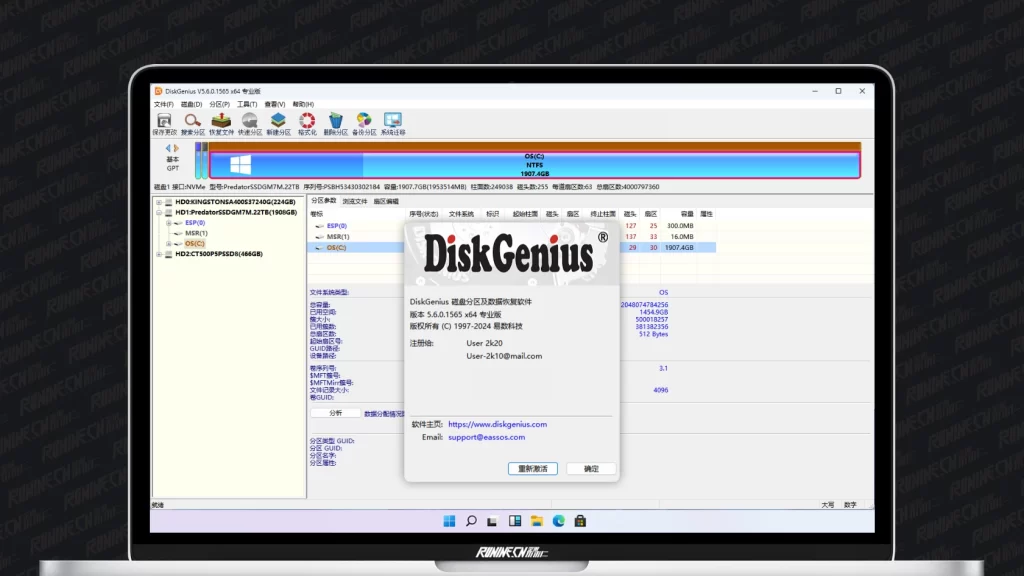The image size is (1024, 576).
Task: Open the Recover Files (恢复文件) tool
Action: [221, 122]
